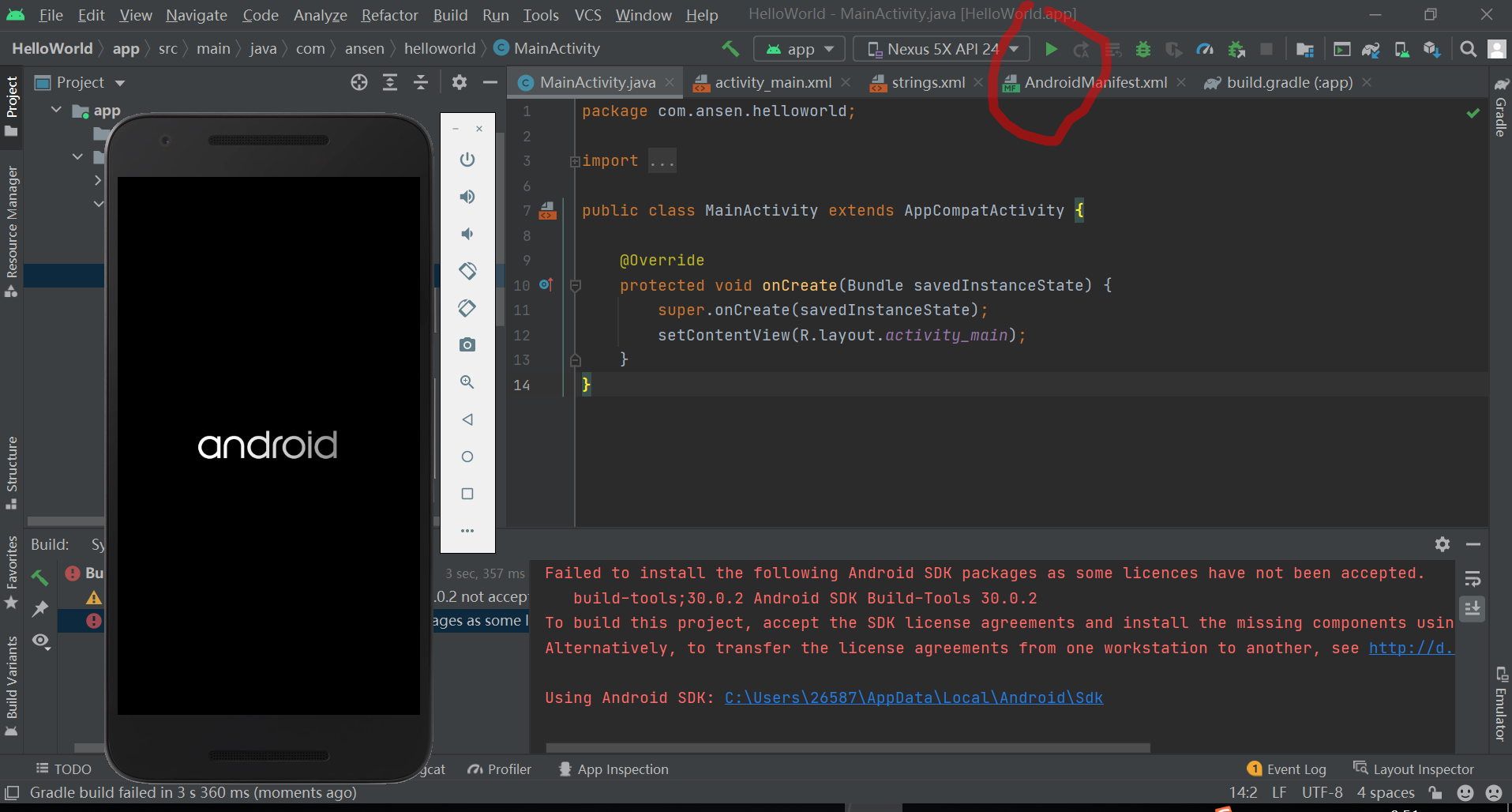The width and height of the screenshot is (1512, 812).
Task: Click the Search Everywhere magnifier icon
Action: 1468,49
